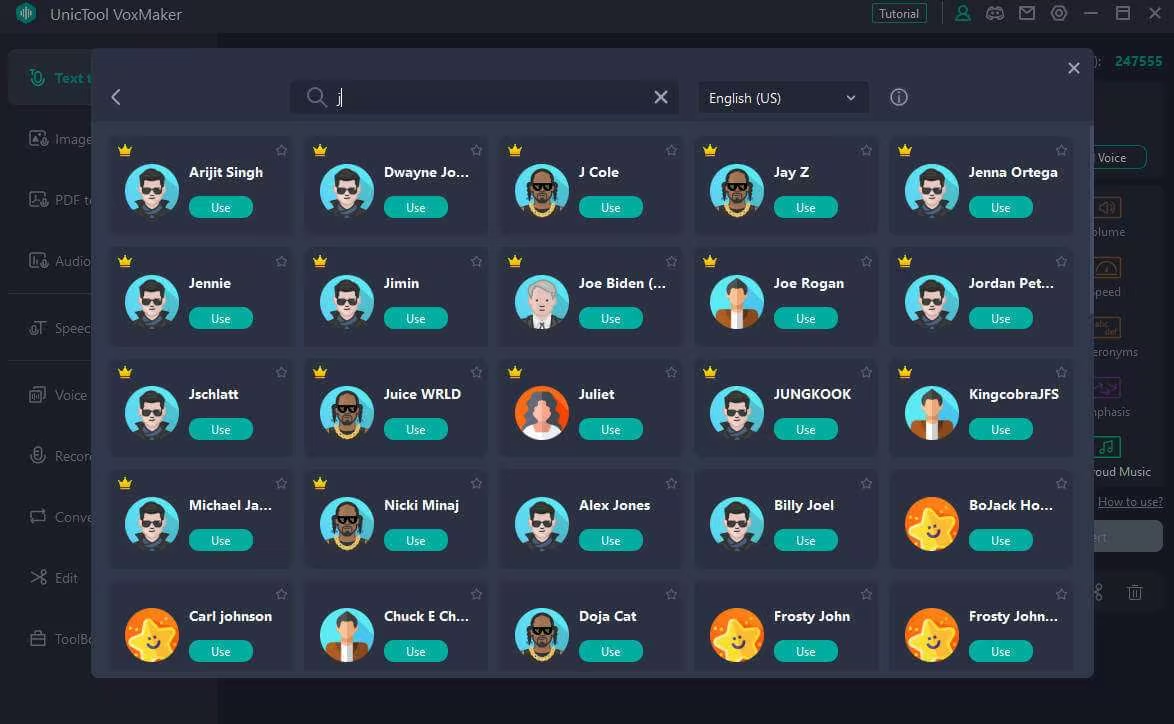Open the user account icon
This screenshot has width=1174, height=724.
coord(963,13)
